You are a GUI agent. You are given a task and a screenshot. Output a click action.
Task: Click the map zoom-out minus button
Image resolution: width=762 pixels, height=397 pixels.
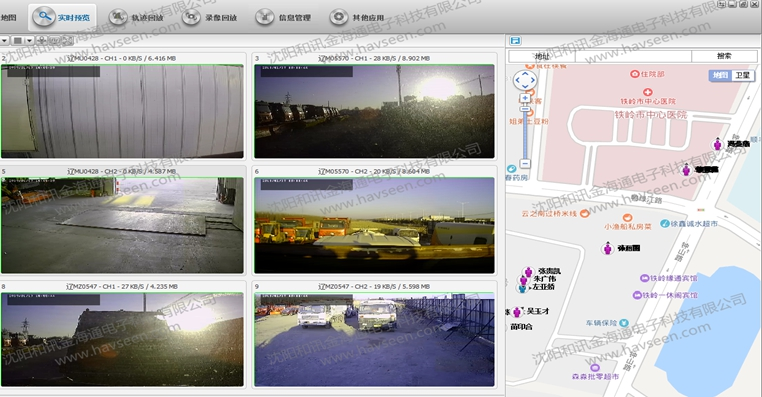[525, 164]
